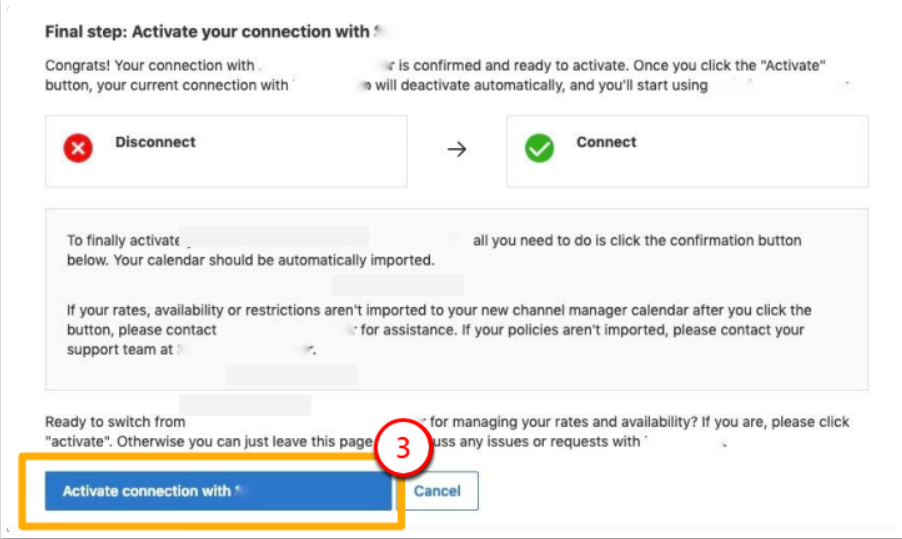Click the 'support team at' text line
This screenshot has width=902, height=539.
point(120,350)
